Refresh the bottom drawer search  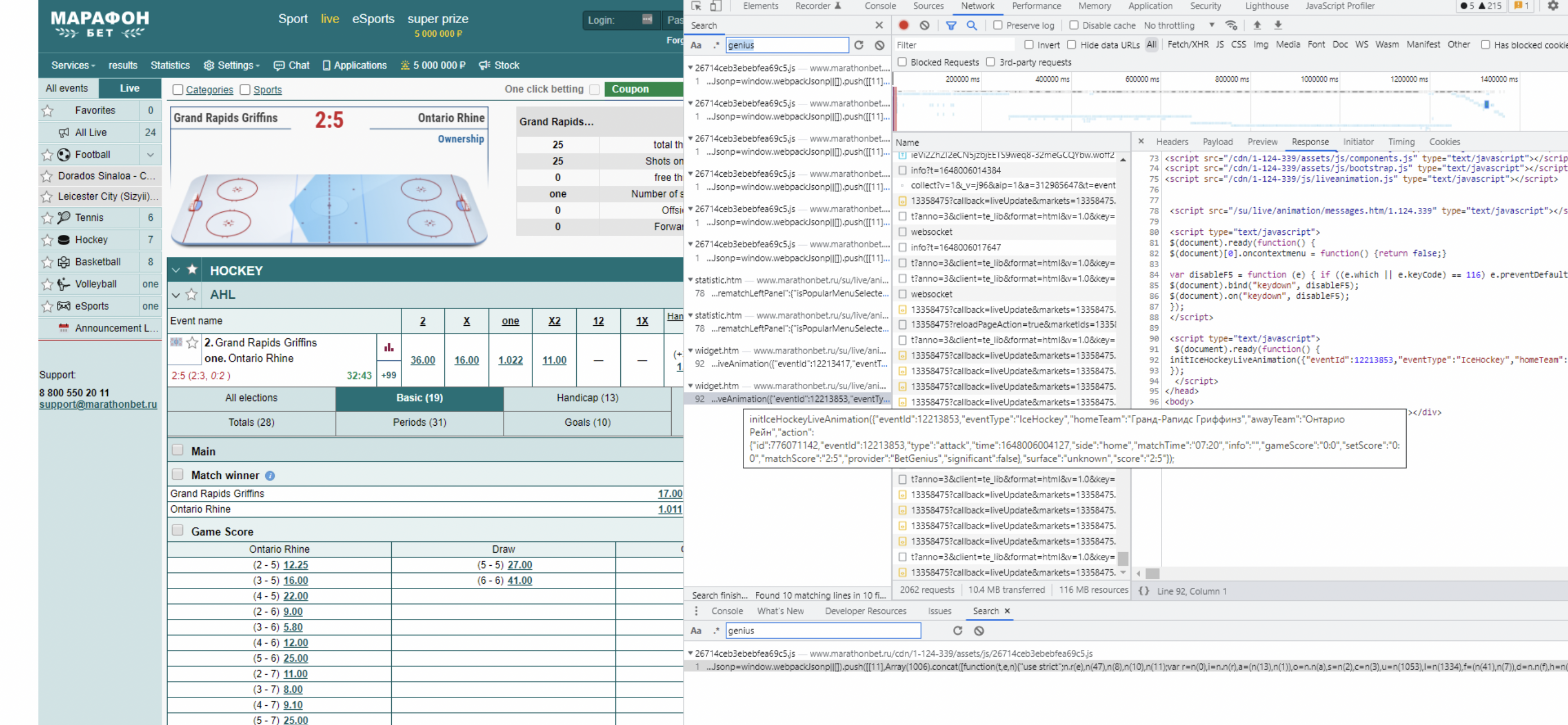(x=957, y=631)
